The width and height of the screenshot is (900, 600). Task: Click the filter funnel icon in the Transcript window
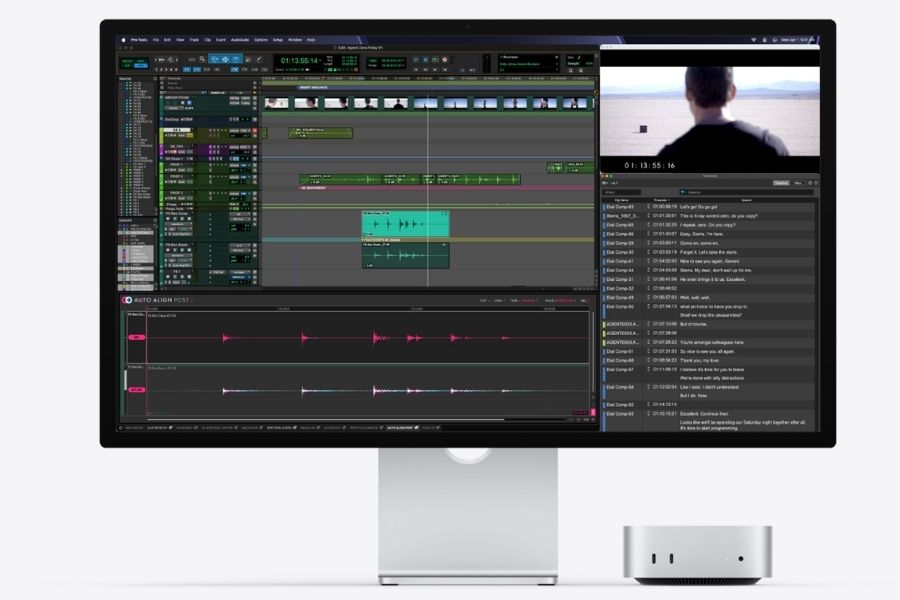click(683, 192)
